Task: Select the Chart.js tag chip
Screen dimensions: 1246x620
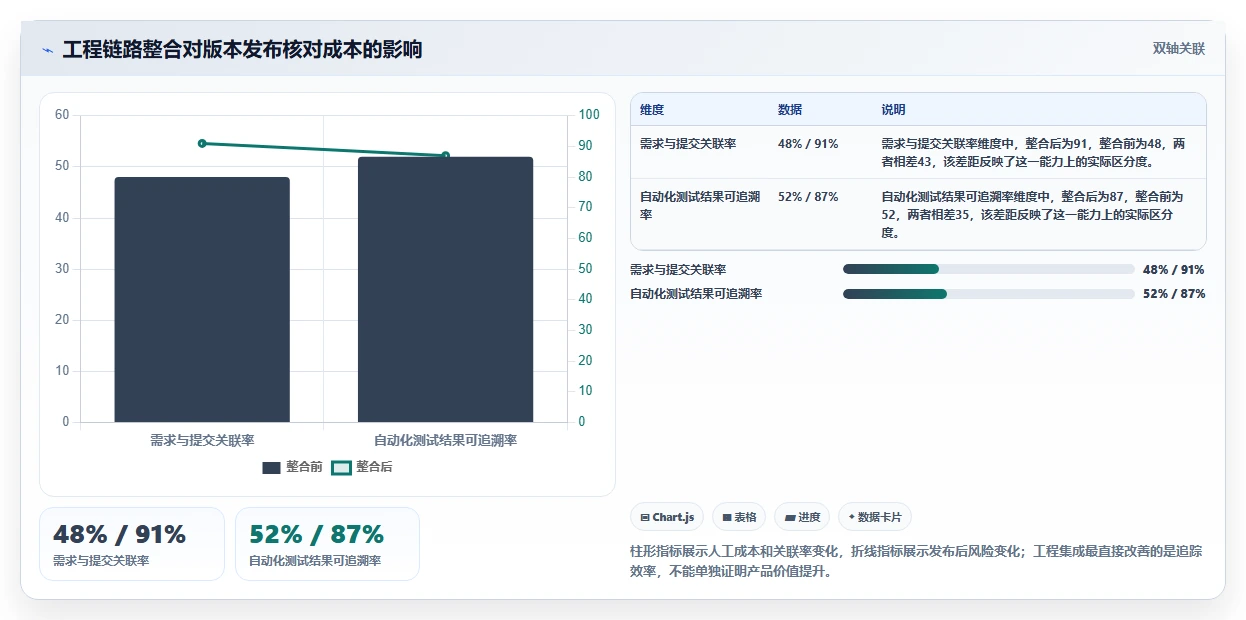Action: [667, 517]
